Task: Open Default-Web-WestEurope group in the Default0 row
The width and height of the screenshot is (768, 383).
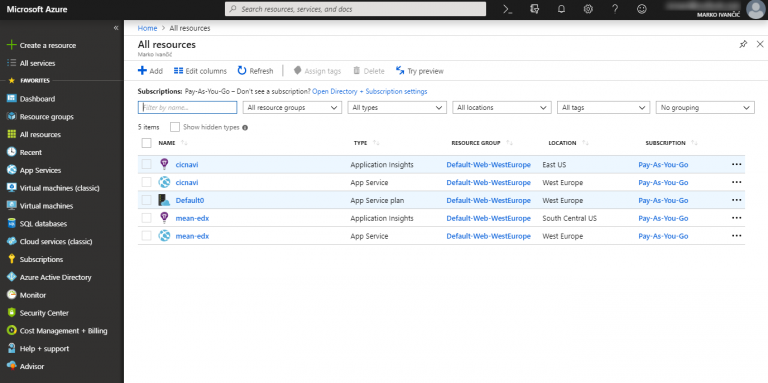Action: point(488,200)
